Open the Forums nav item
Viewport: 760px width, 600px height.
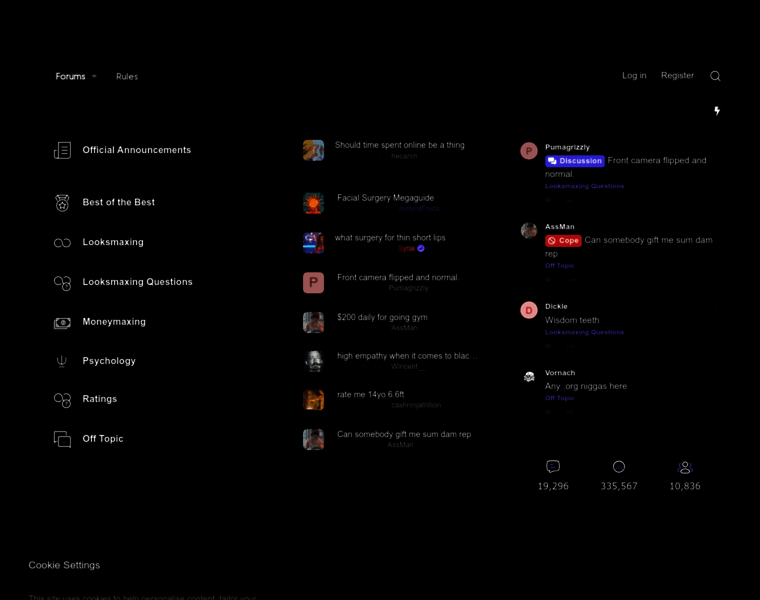70,76
